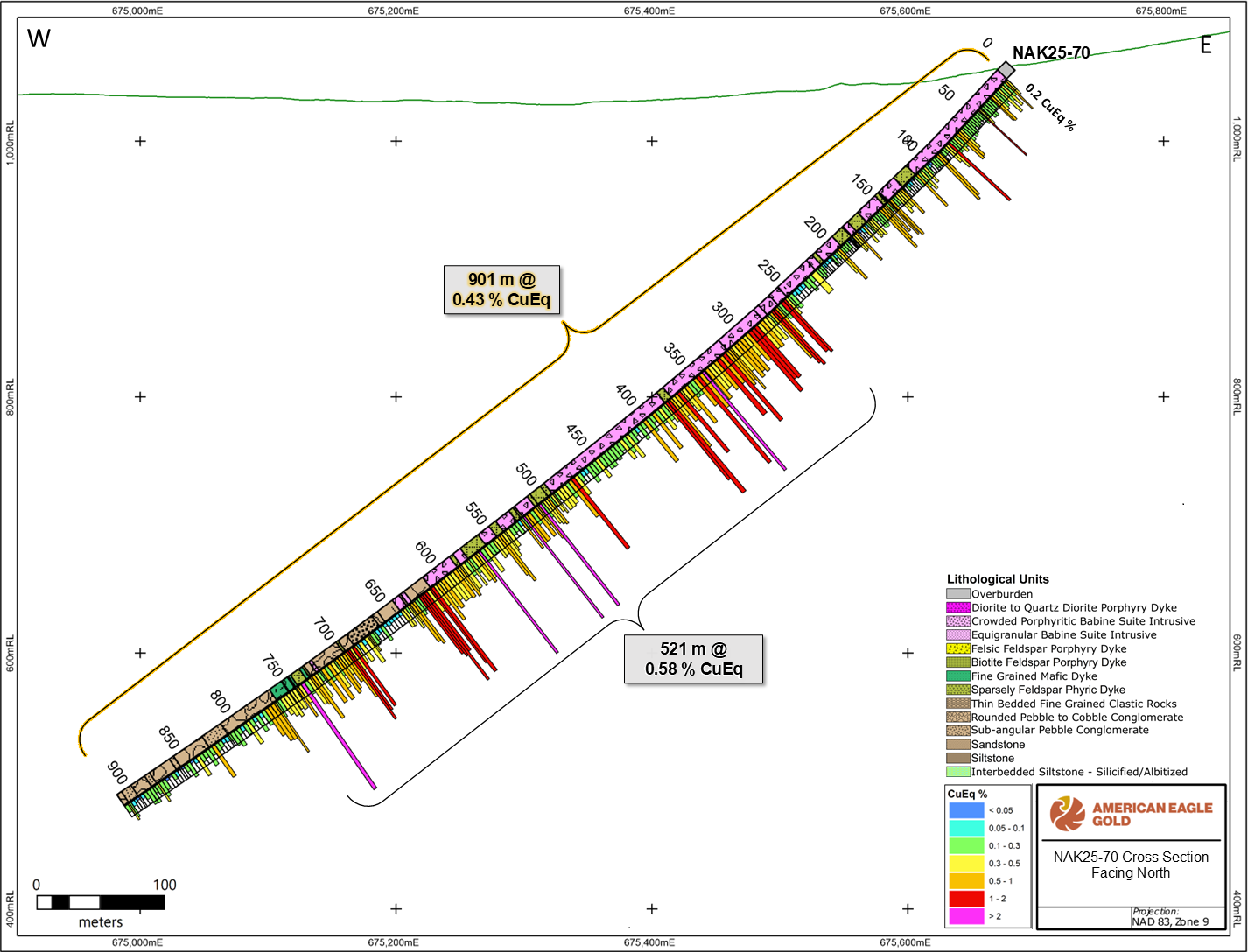
Task: Select the red 1 - 2 CuEq swatch
Action: 966,899
